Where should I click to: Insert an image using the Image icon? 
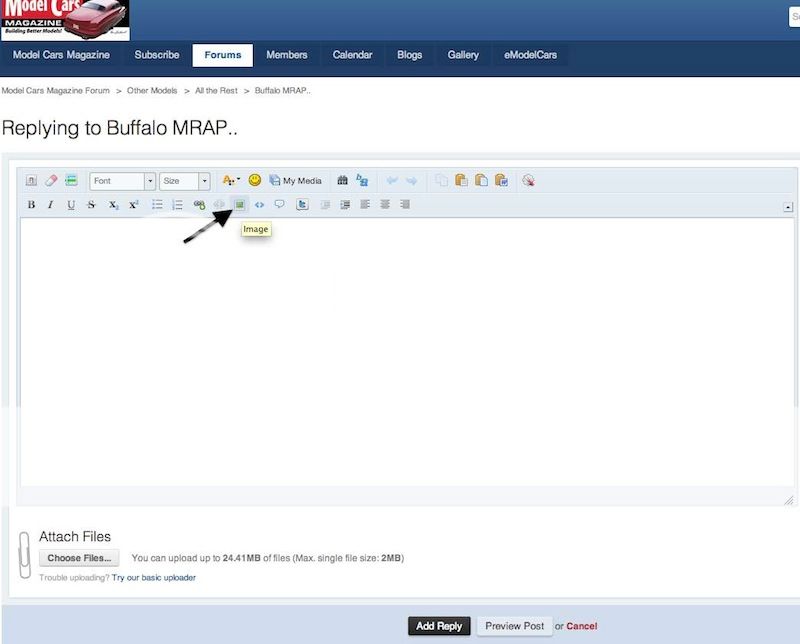coord(240,204)
